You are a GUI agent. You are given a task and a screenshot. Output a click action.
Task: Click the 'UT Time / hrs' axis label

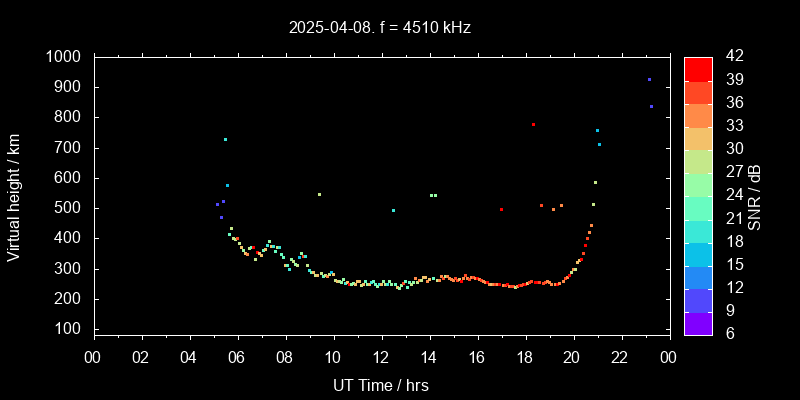(381, 384)
